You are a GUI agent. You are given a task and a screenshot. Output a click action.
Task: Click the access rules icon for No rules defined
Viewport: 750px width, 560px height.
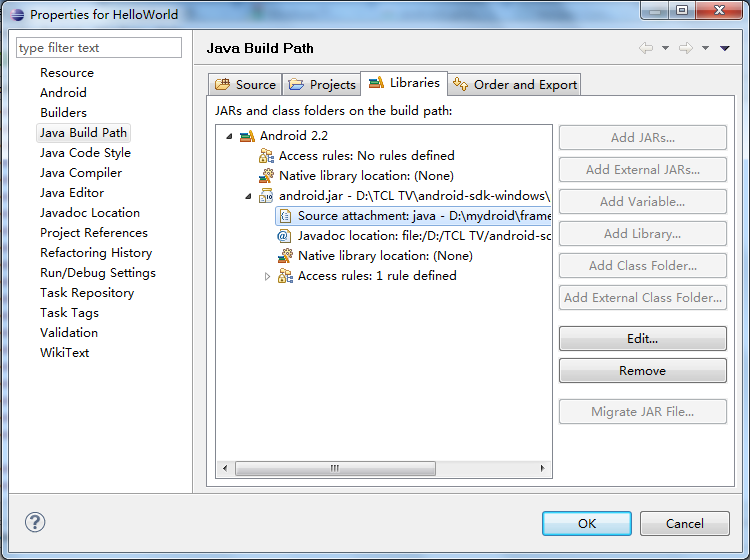pyautogui.click(x=266, y=156)
